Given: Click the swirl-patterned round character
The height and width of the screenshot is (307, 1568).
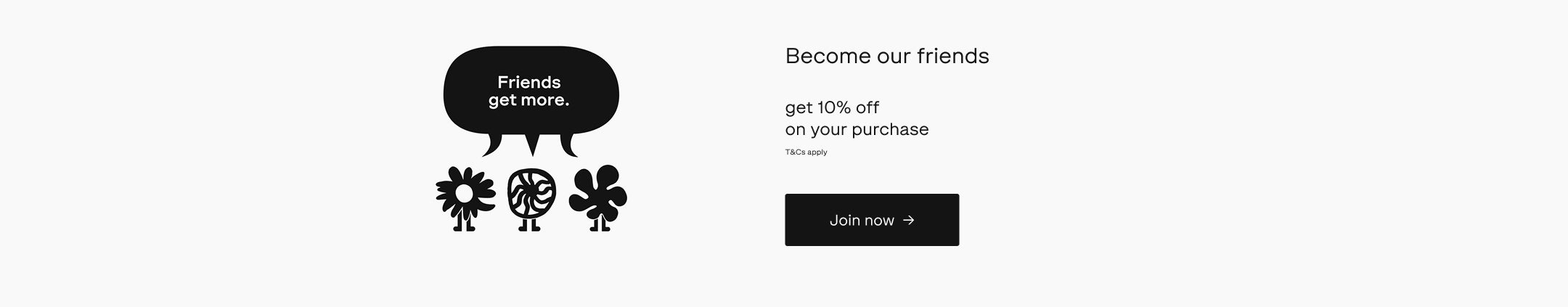Looking at the screenshot, I should click(x=531, y=195).
